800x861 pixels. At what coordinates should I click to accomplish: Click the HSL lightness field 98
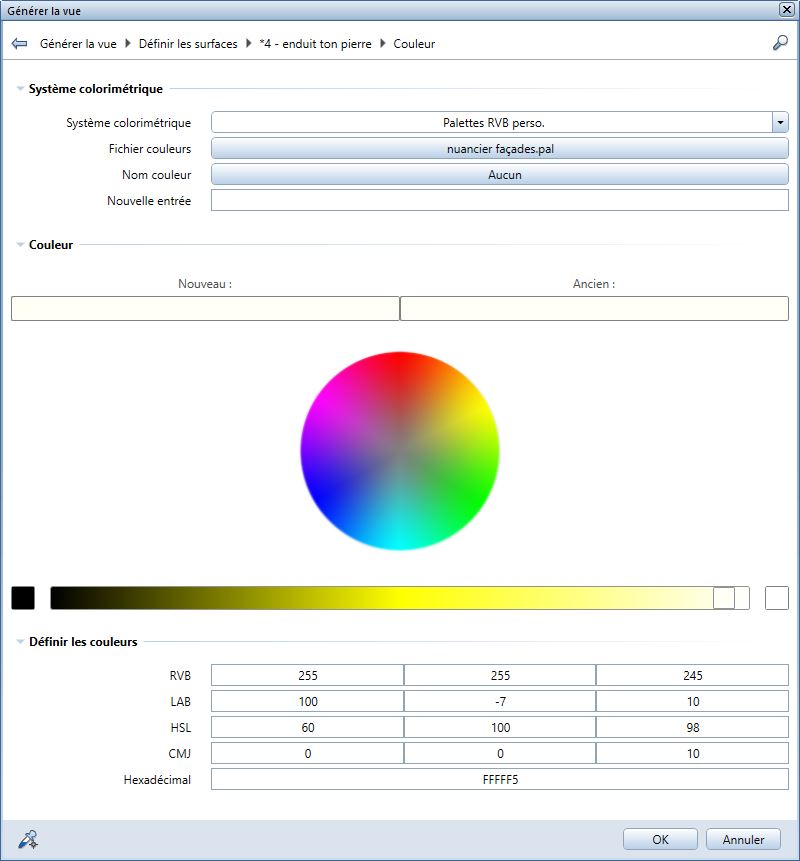pos(692,728)
